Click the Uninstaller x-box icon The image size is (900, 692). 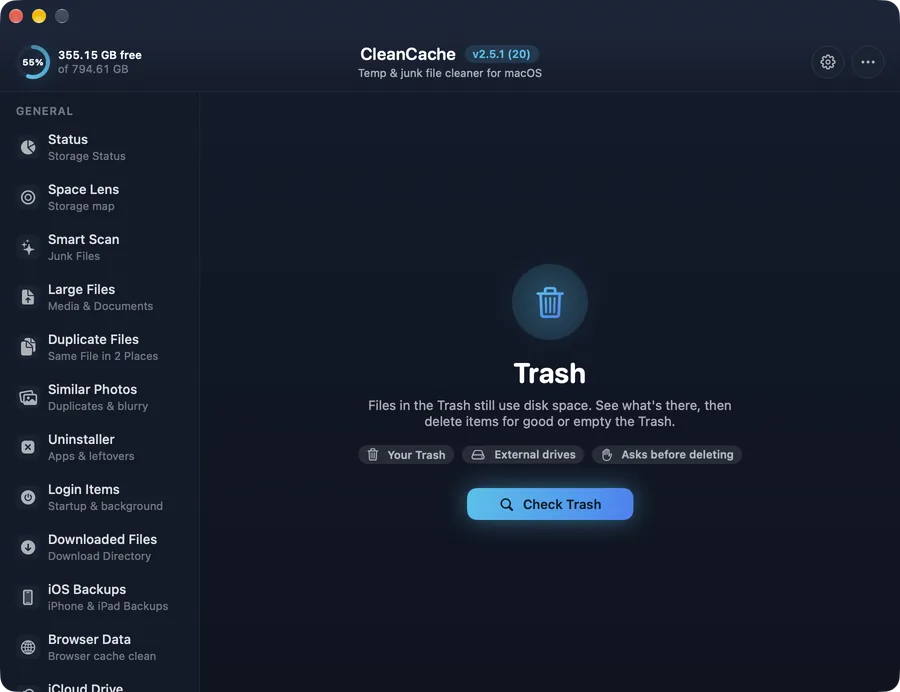click(28, 447)
